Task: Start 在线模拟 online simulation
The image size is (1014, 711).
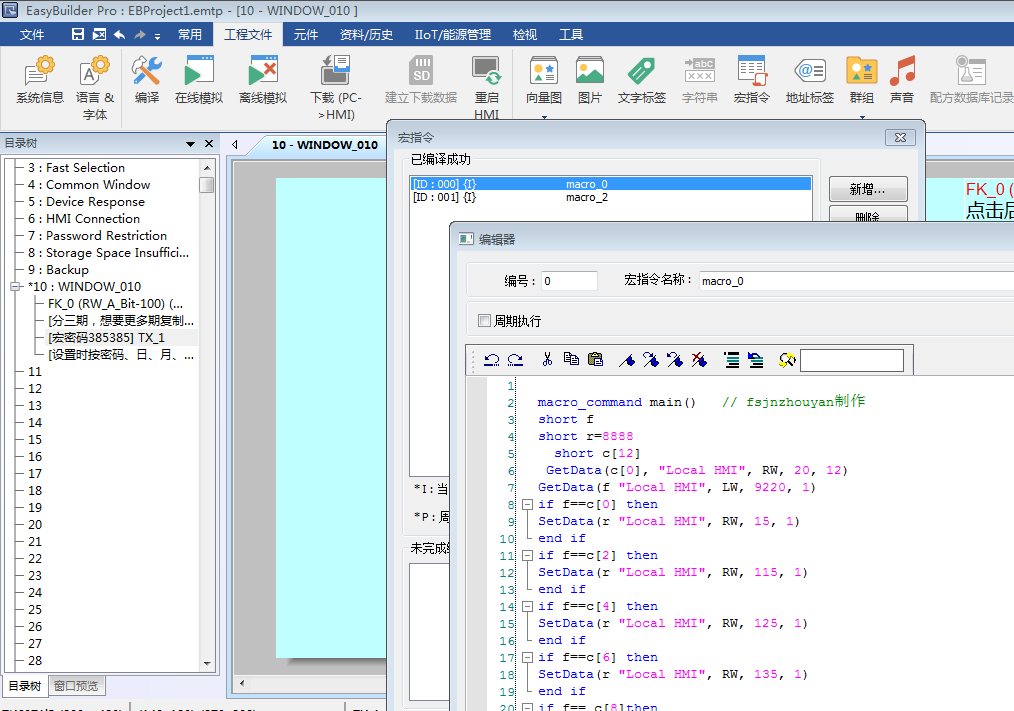Action: point(199,80)
